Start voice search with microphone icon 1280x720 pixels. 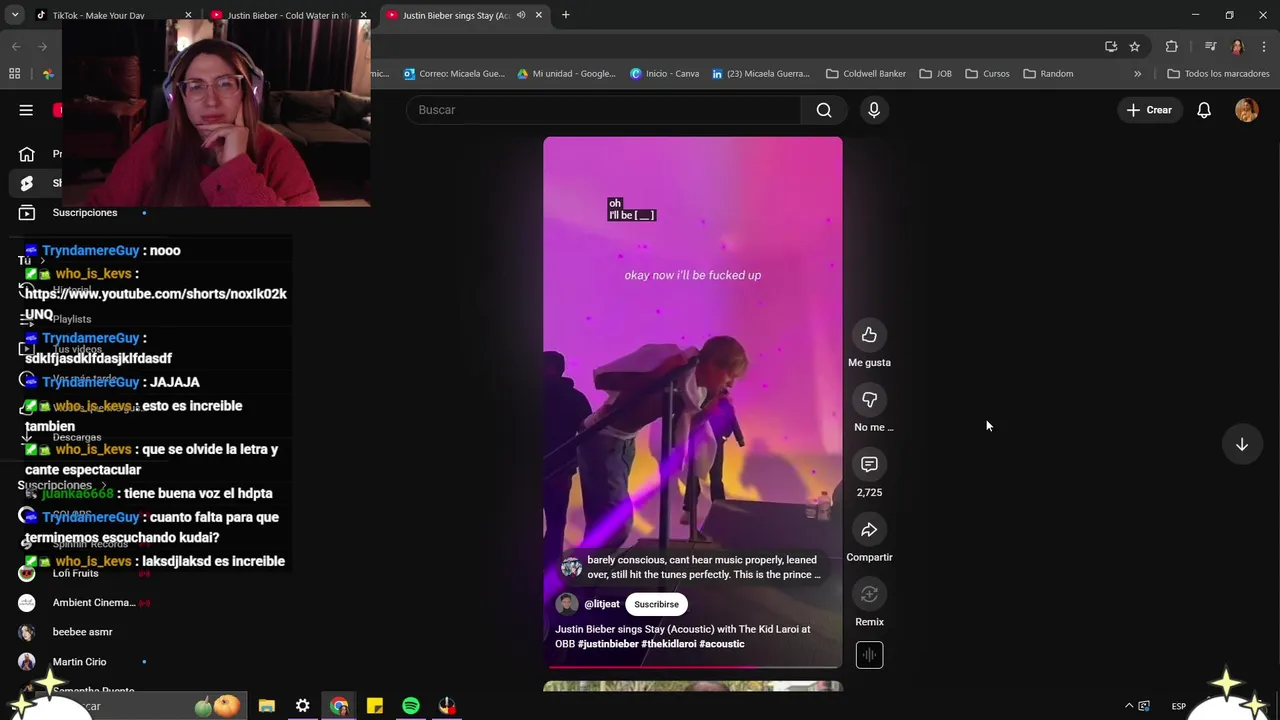[874, 110]
